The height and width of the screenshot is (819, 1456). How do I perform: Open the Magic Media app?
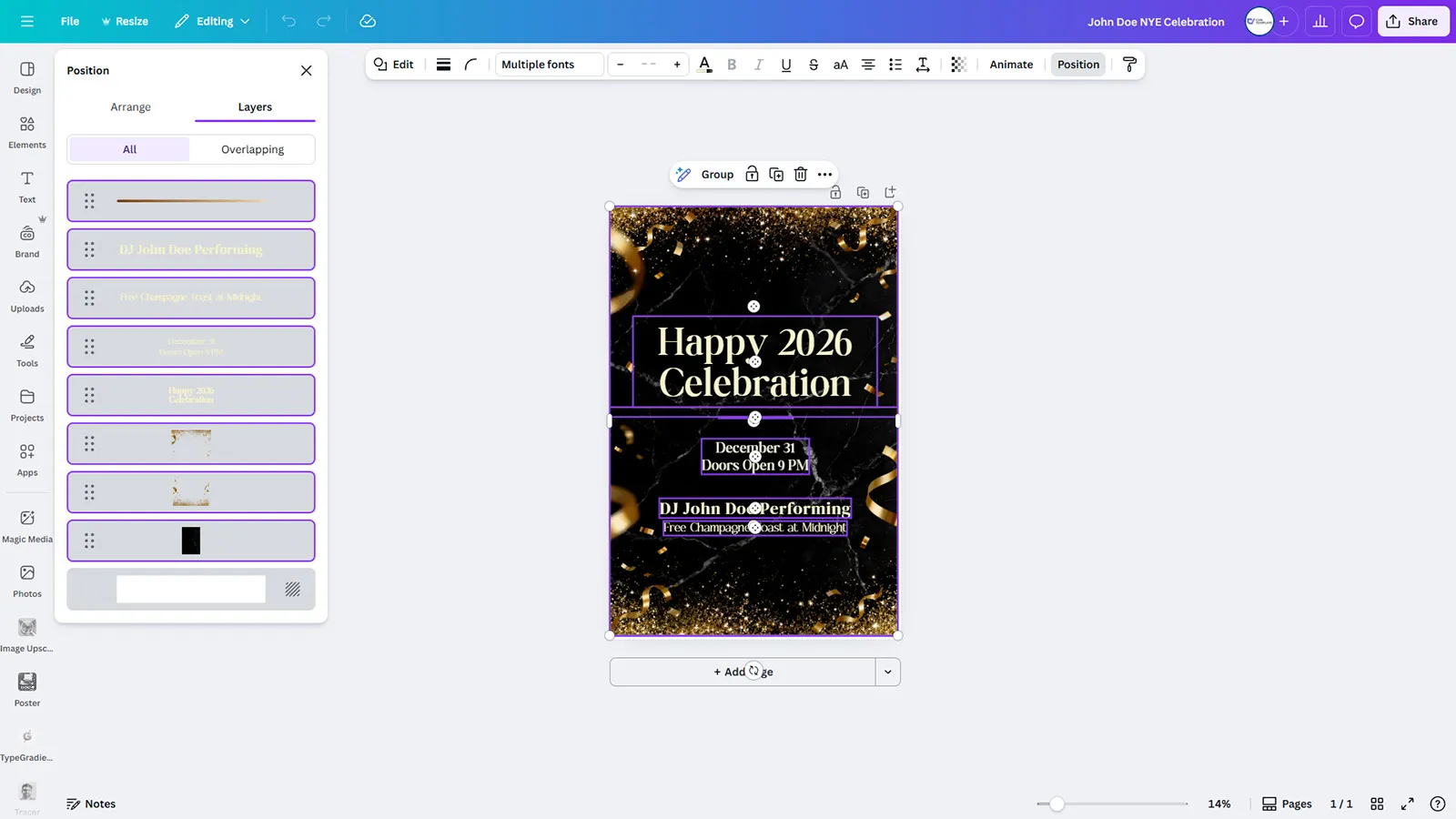(27, 526)
